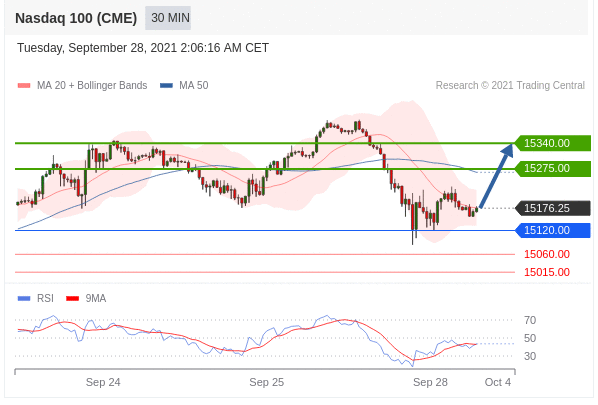The image size is (598, 405).
Task: Click the Sep 24 date axis label
Action: tap(103, 382)
